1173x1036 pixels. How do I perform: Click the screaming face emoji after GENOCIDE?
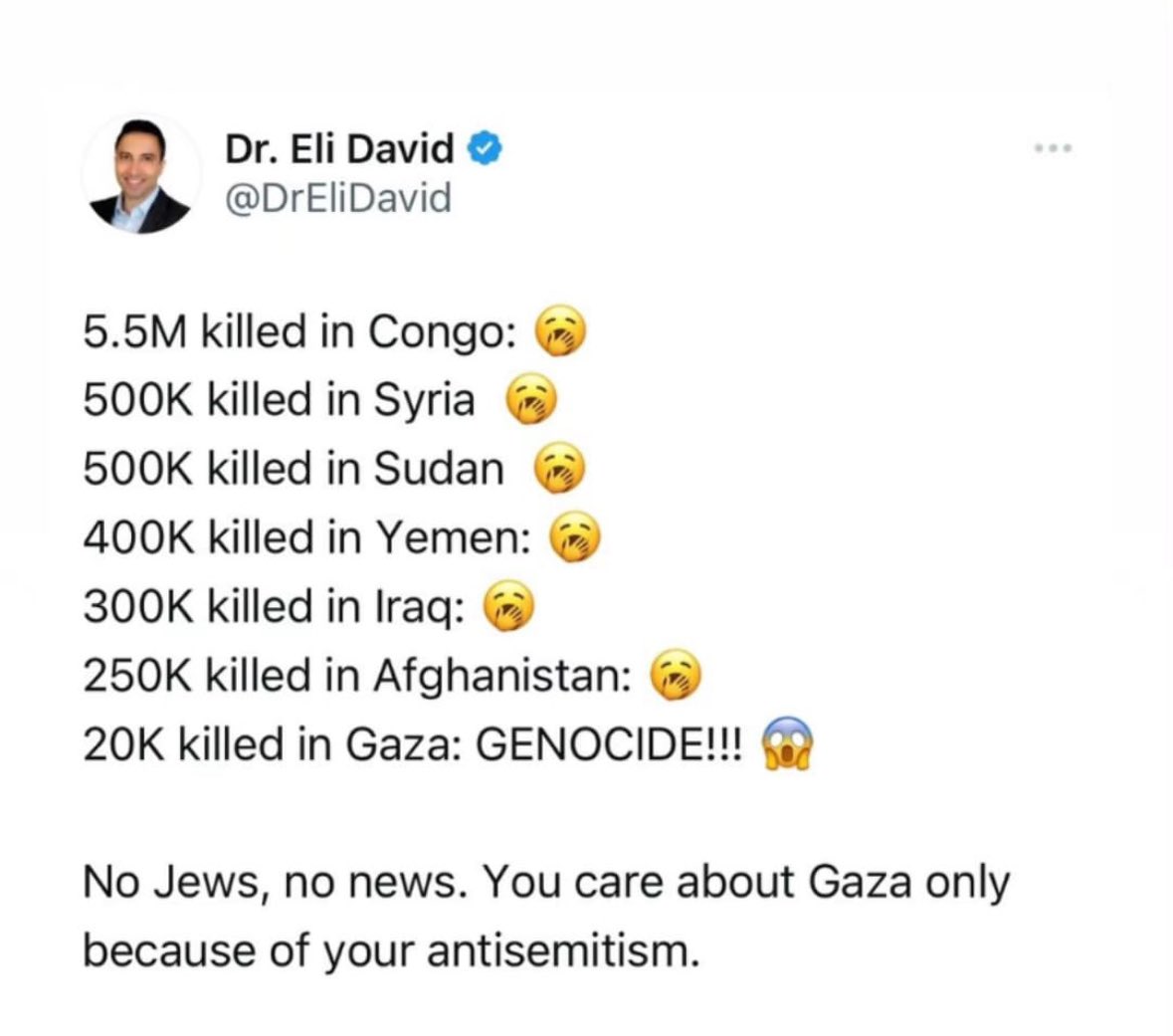(787, 743)
